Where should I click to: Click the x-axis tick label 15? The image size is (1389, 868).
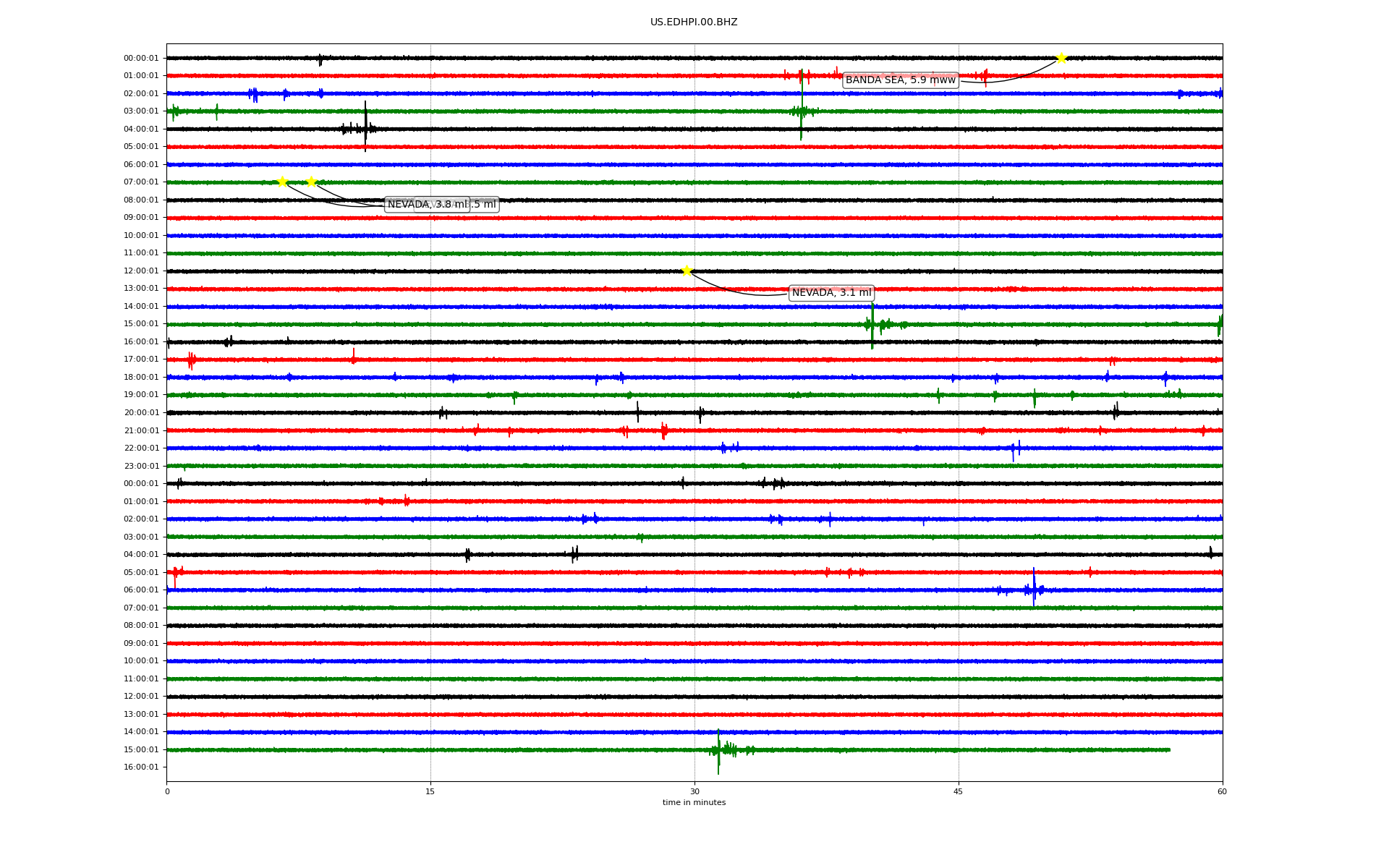tap(430, 791)
